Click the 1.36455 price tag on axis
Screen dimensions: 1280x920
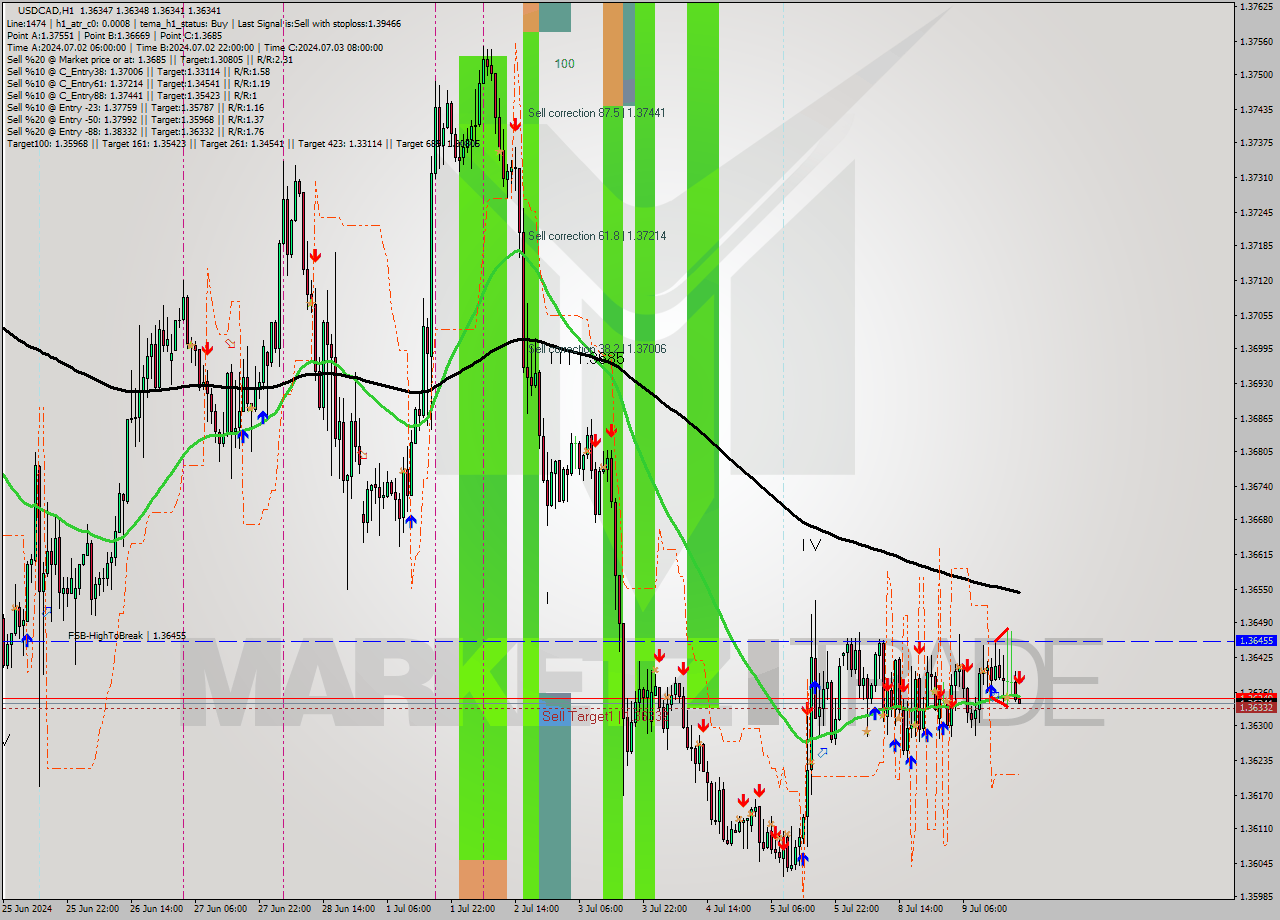[1256, 640]
